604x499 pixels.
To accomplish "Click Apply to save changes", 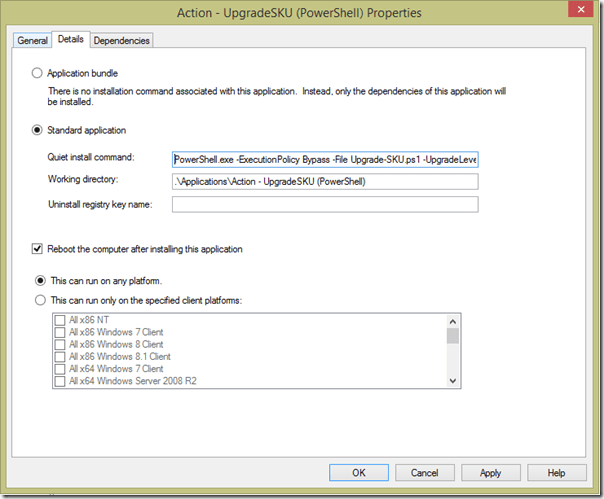I will click(x=490, y=472).
